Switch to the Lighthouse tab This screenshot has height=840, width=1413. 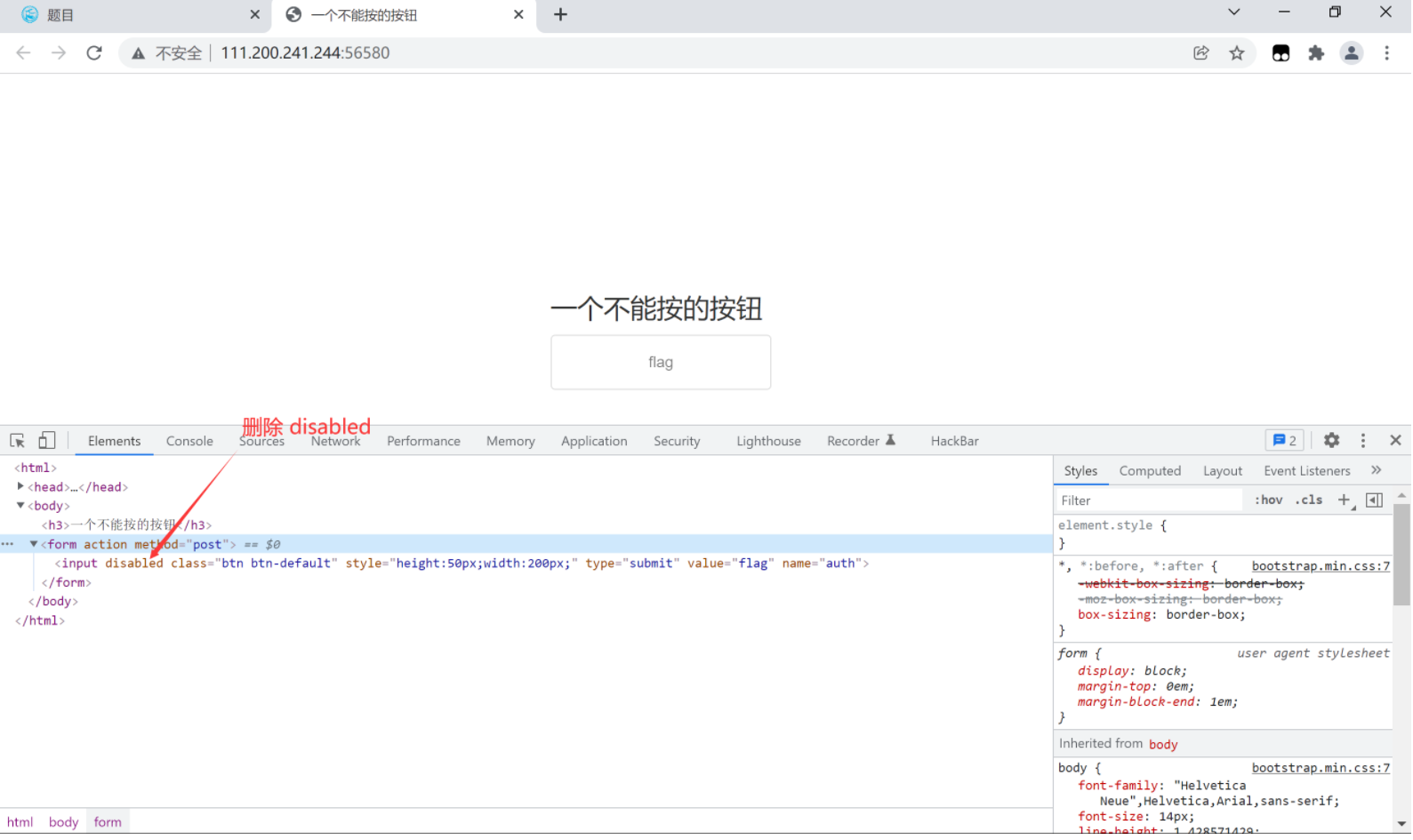pos(768,441)
